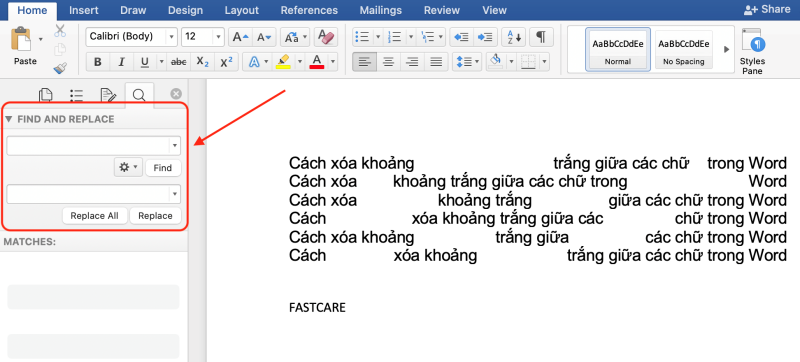Decrease paragraph indent

[461, 37]
